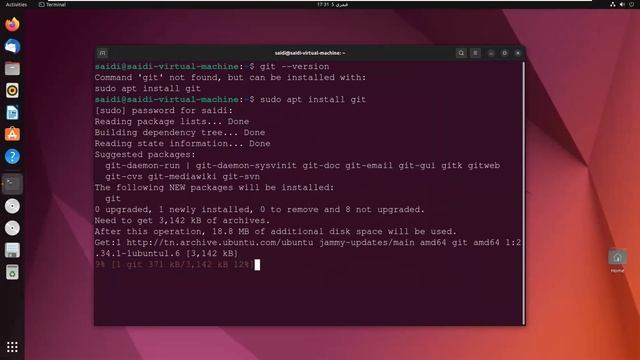This screenshot has width=640, height=360.
Task: Open Firefox from the dock
Action: [x=12, y=24]
